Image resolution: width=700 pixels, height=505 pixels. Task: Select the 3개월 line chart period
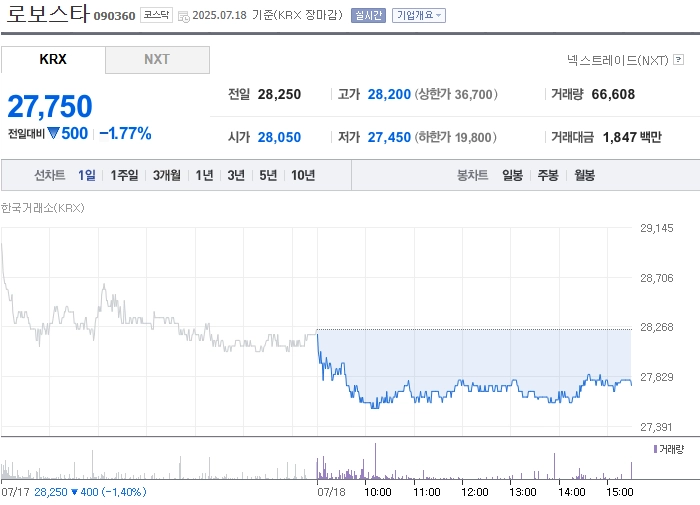coord(167,175)
